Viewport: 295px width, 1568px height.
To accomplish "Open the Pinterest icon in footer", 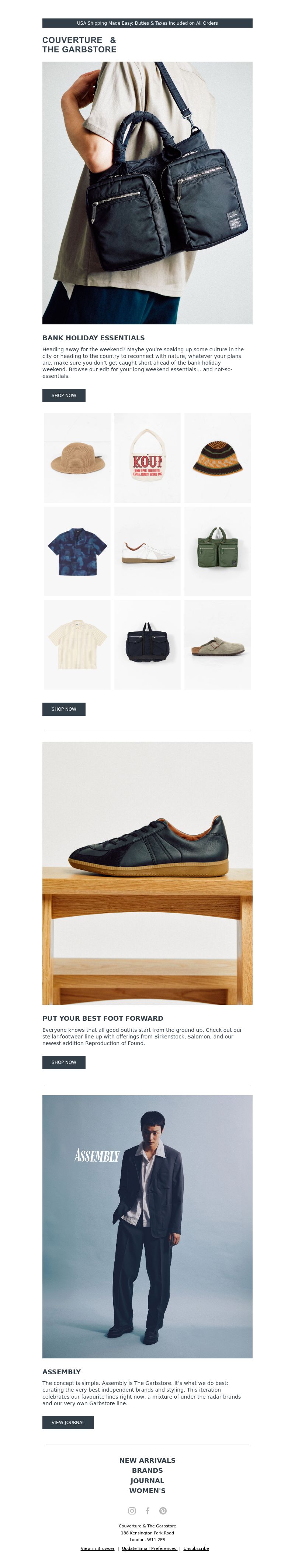I will (163, 1511).
